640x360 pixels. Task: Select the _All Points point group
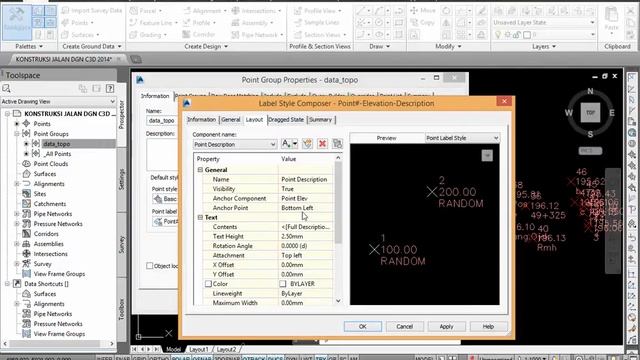[x=57, y=154]
